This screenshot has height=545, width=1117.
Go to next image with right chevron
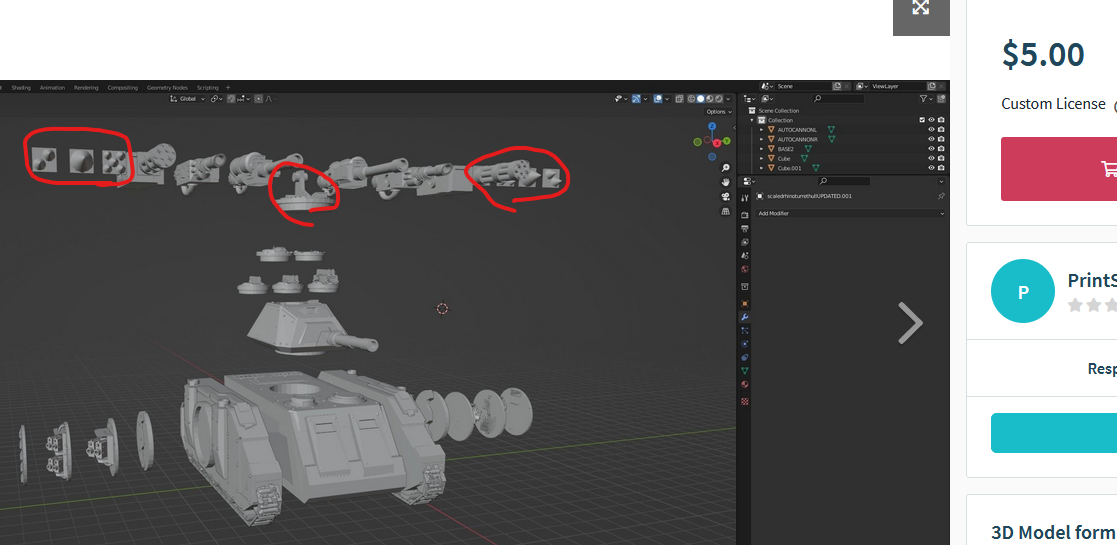(x=910, y=323)
